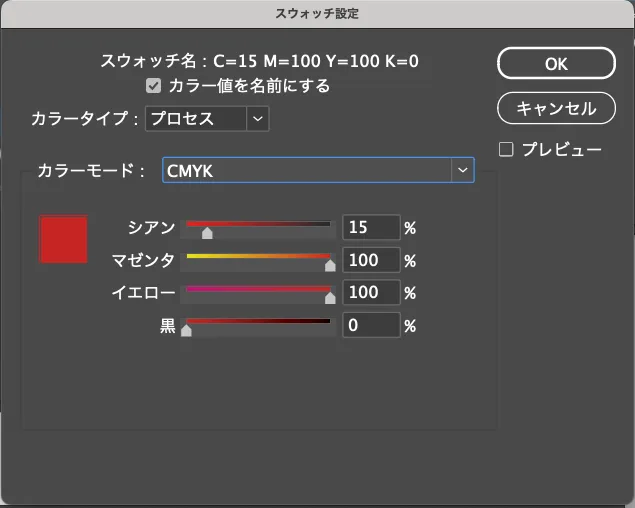Select the マゼンタ percentage field showing 100
The height and width of the screenshot is (508, 635).
coord(371,260)
